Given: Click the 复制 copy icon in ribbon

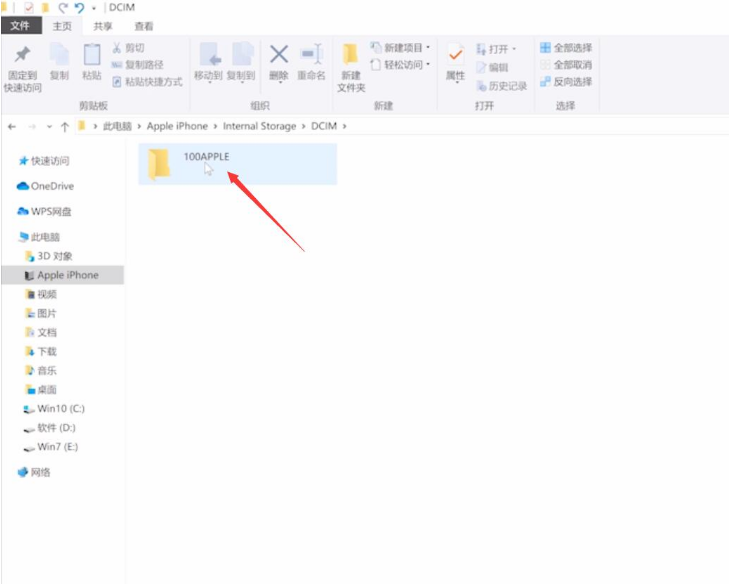Looking at the screenshot, I should pos(59,55).
